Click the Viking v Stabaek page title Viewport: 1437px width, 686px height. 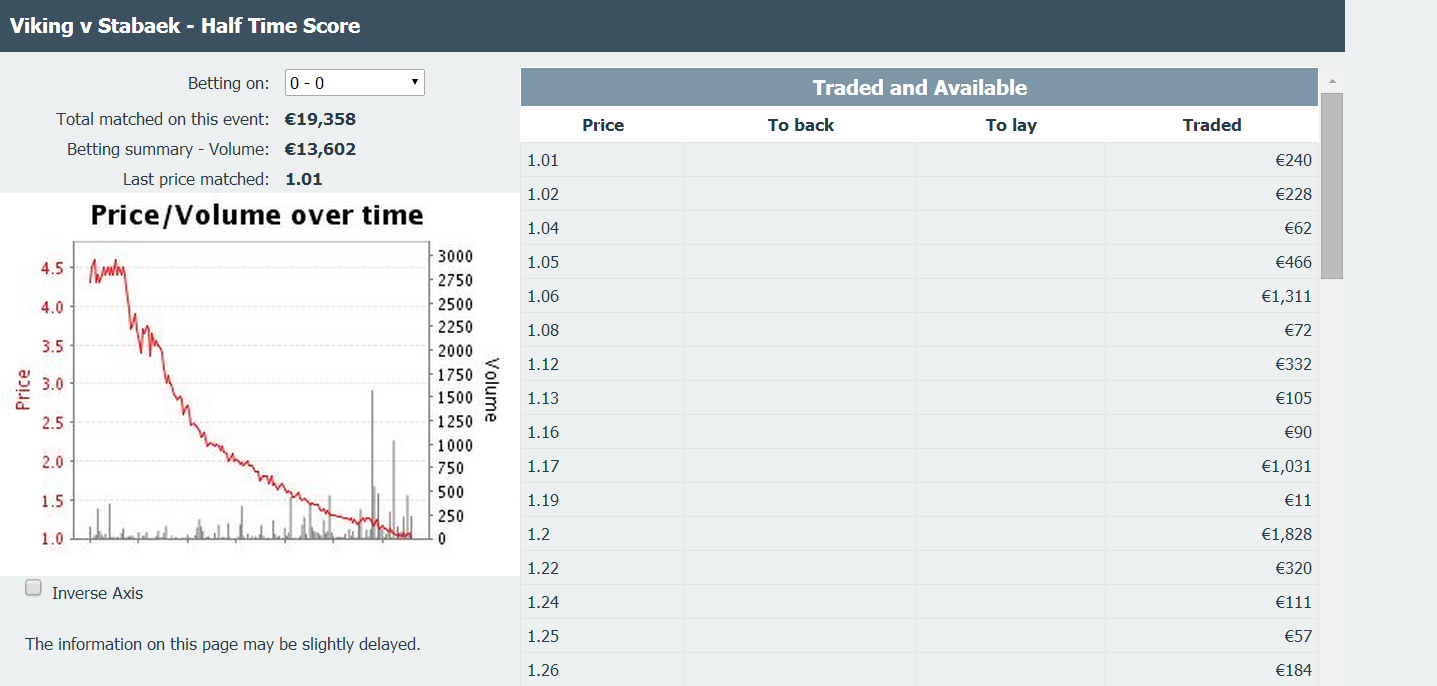[x=185, y=26]
